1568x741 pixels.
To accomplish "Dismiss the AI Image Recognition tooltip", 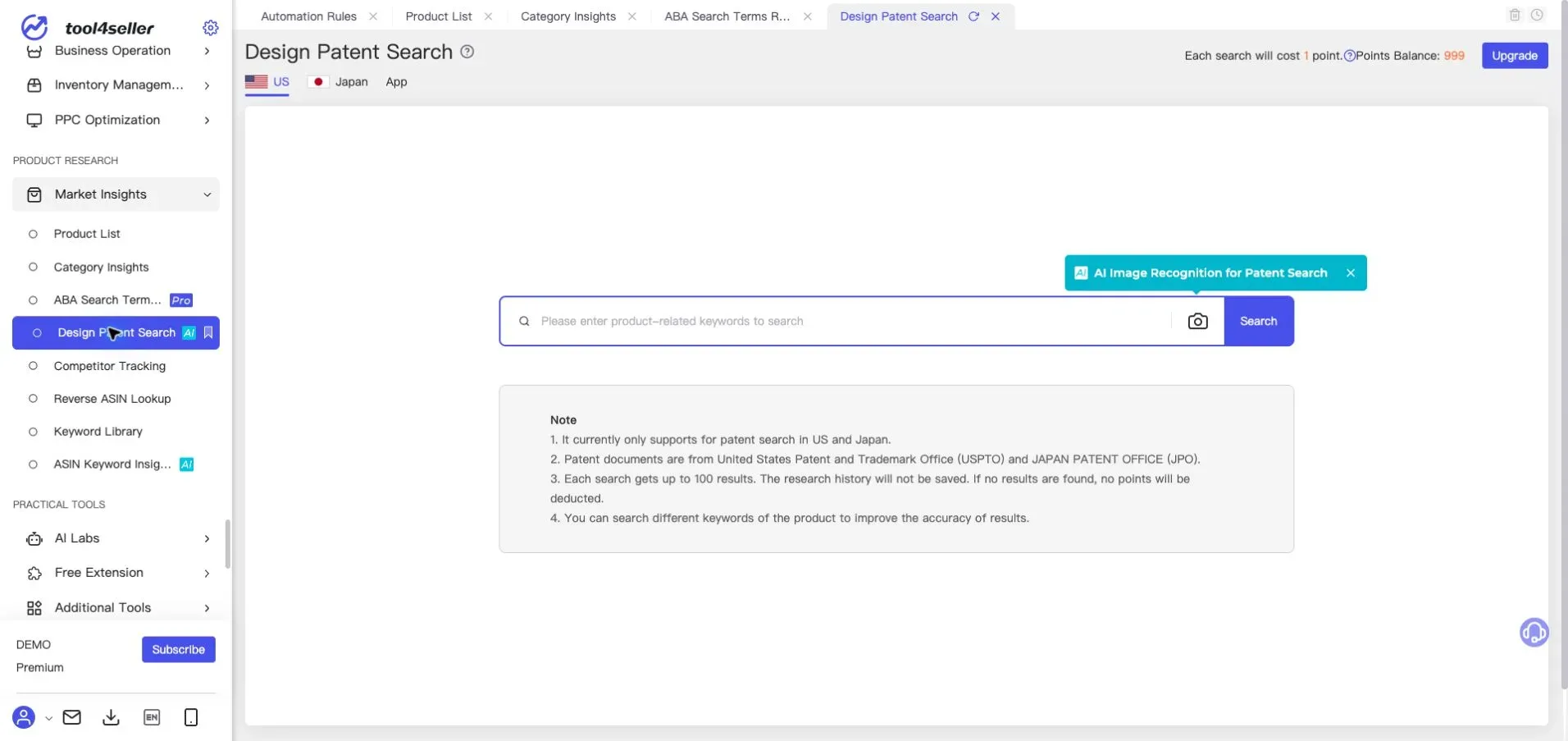I will 1351,273.
